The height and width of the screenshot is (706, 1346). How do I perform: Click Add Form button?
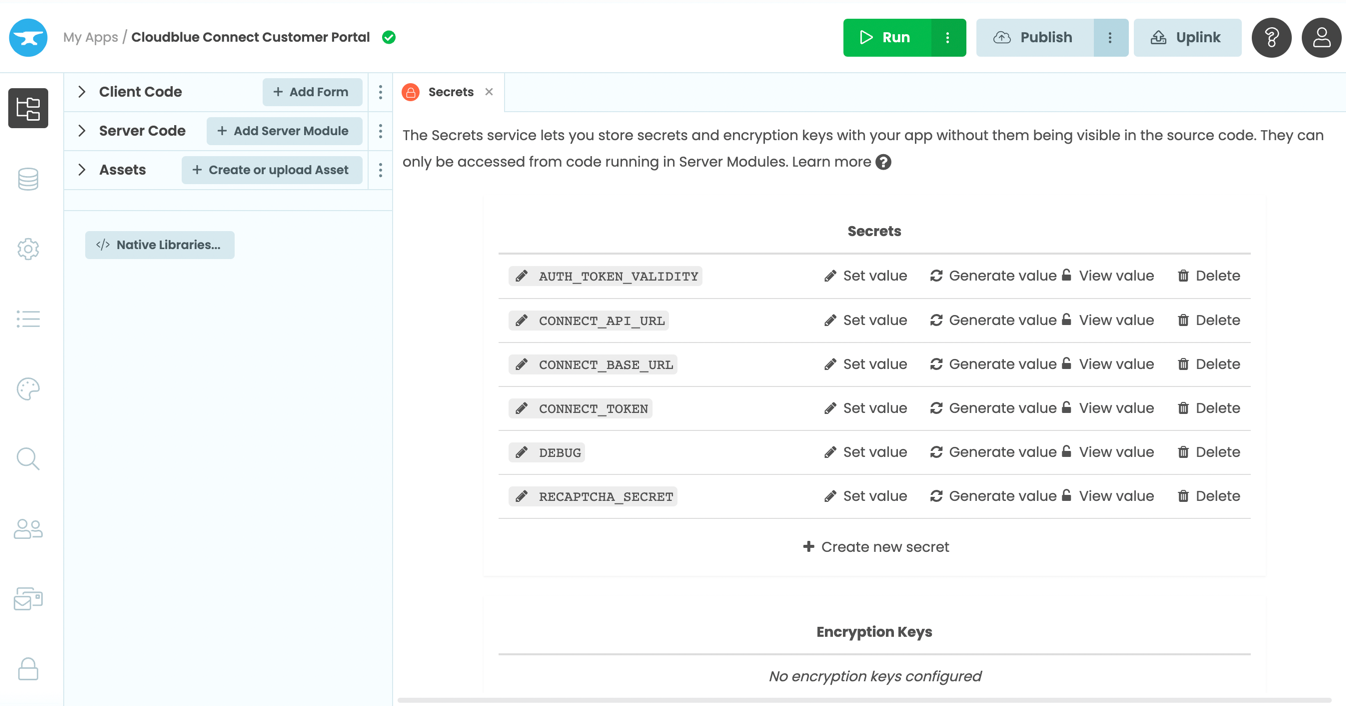312,92
